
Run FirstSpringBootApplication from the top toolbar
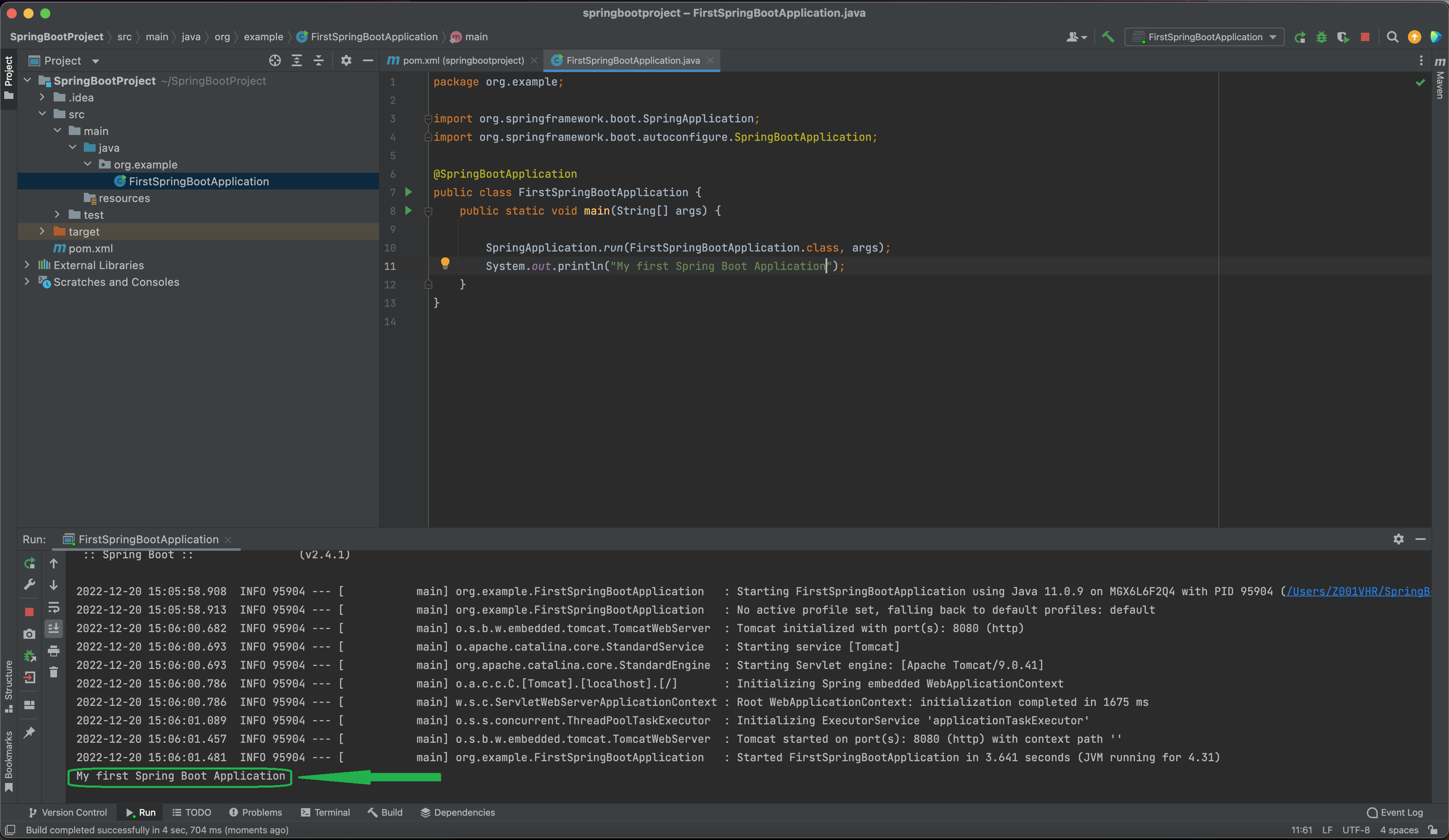pyautogui.click(x=1299, y=37)
